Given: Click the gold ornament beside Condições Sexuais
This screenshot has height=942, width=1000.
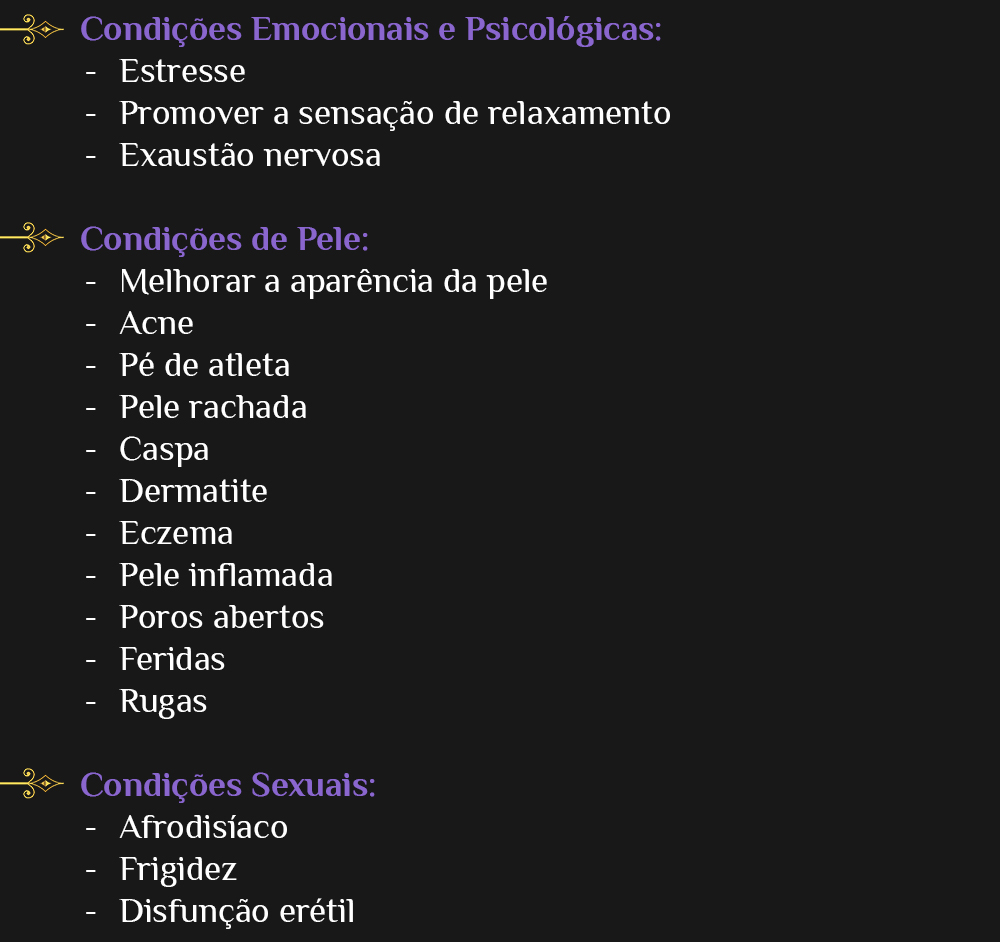Looking at the screenshot, I should pos(34,784).
